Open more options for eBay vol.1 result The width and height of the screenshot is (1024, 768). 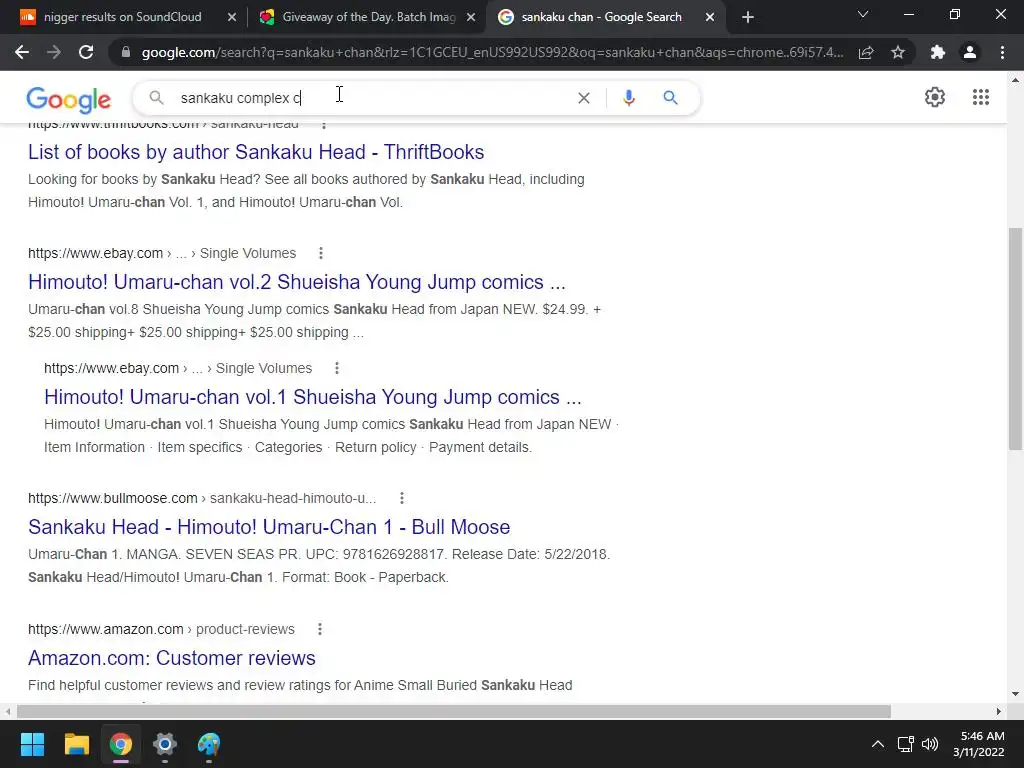click(x=337, y=368)
